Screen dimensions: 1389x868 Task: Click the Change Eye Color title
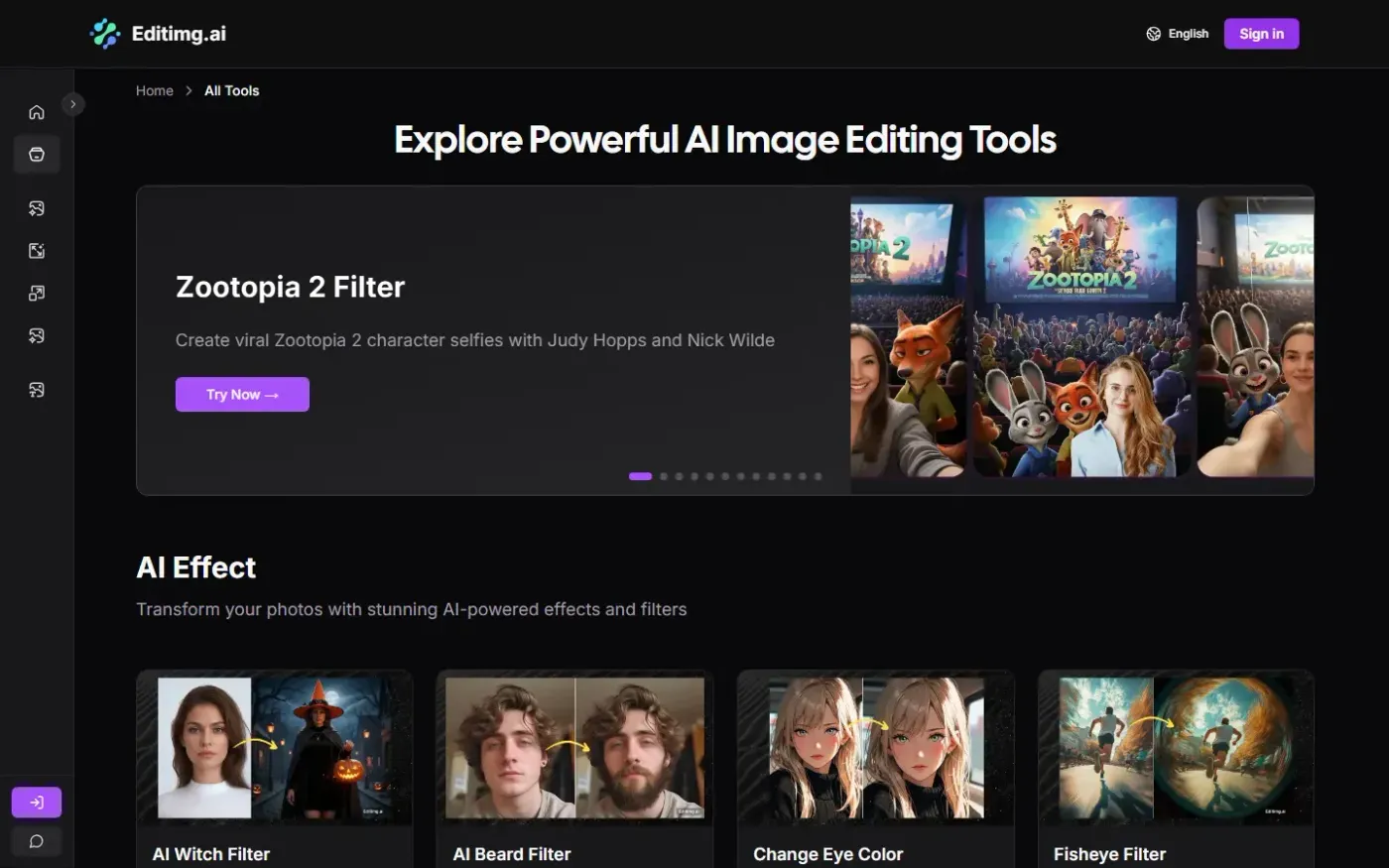coord(828,854)
